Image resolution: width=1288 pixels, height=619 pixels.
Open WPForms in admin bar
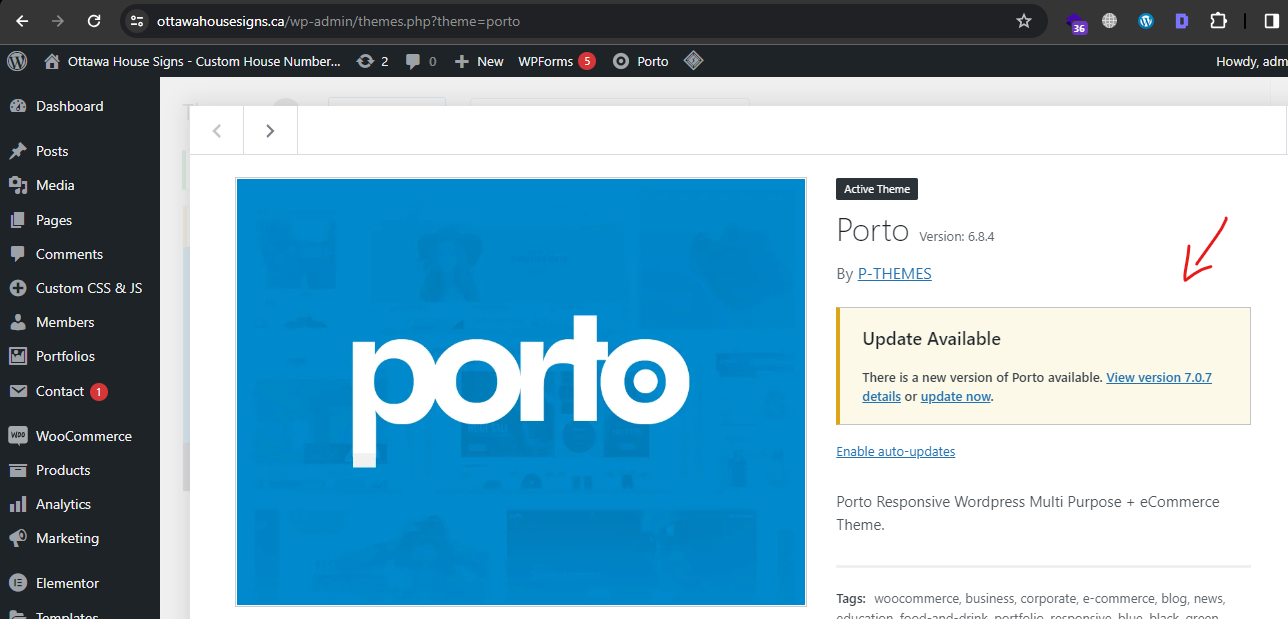pos(556,61)
